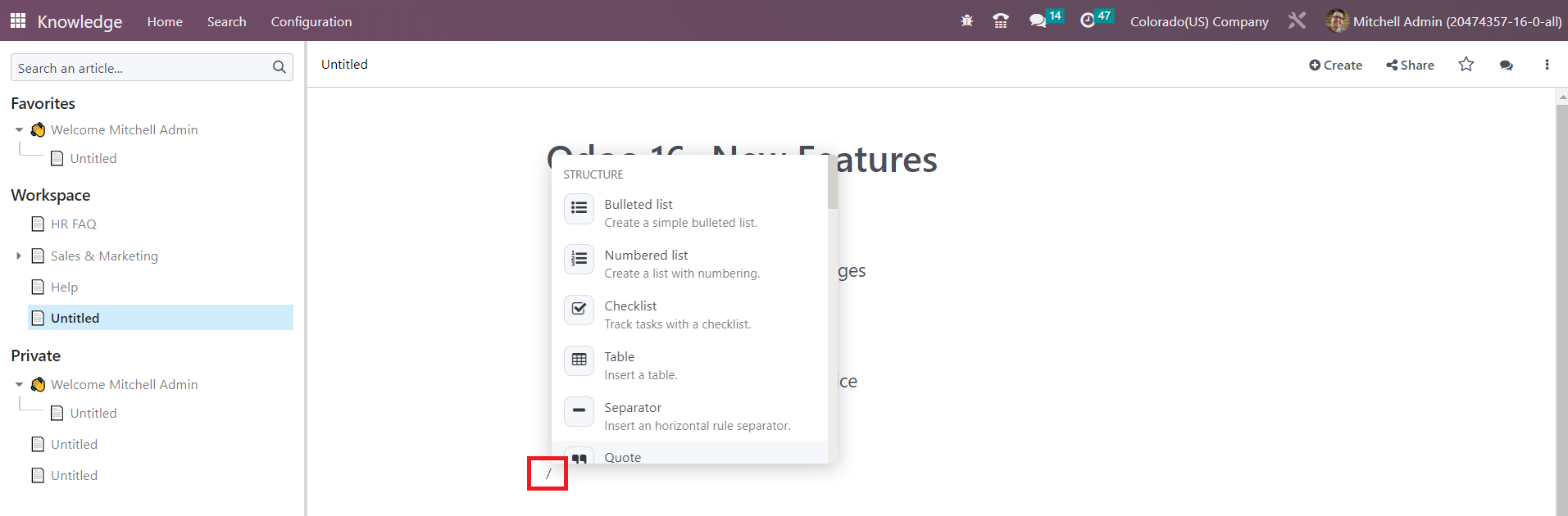This screenshot has height=516, width=1568.
Task: Open Sales & Marketing article
Action: pos(104,256)
